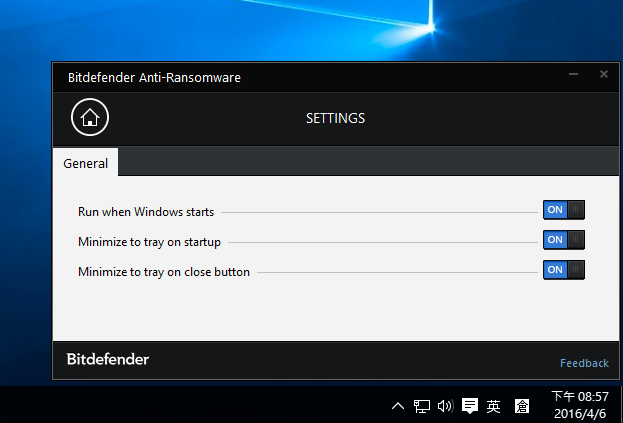This screenshot has width=623, height=423.
Task: Go to the home screen via house icon
Action: coord(90,117)
